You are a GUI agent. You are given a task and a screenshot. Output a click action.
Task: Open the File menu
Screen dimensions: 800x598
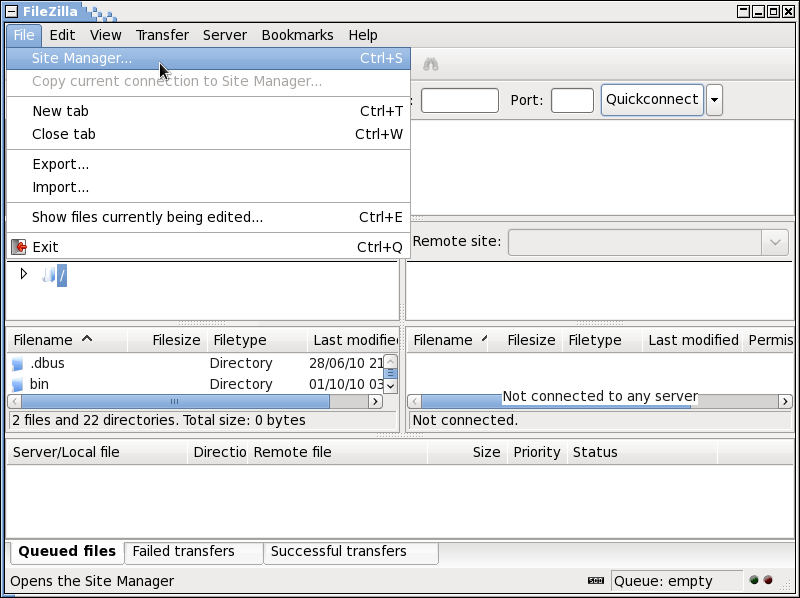23,35
